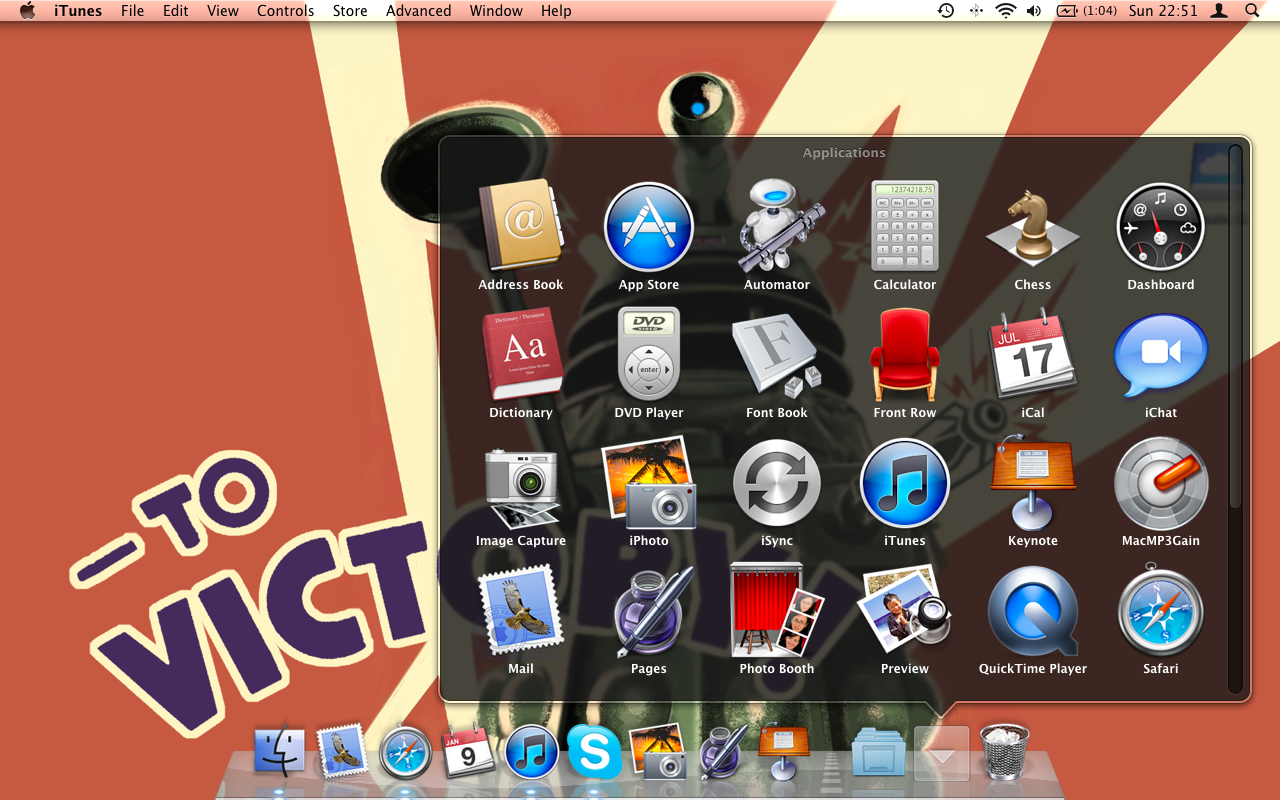Open Mail from the Applications grid
Viewport: 1280px width, 800px height.
click(521, 611)
